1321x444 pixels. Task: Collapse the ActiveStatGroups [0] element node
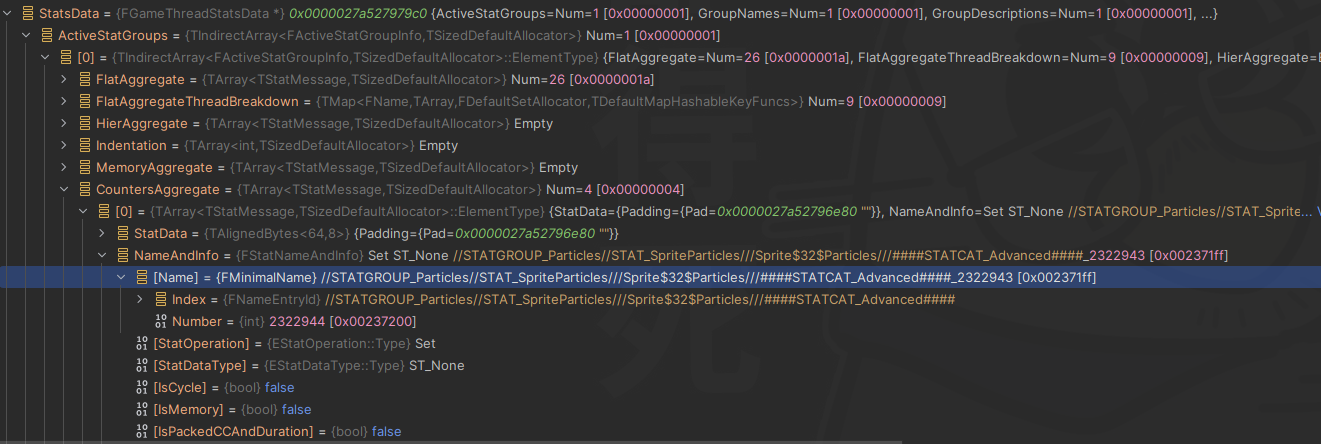46,58
